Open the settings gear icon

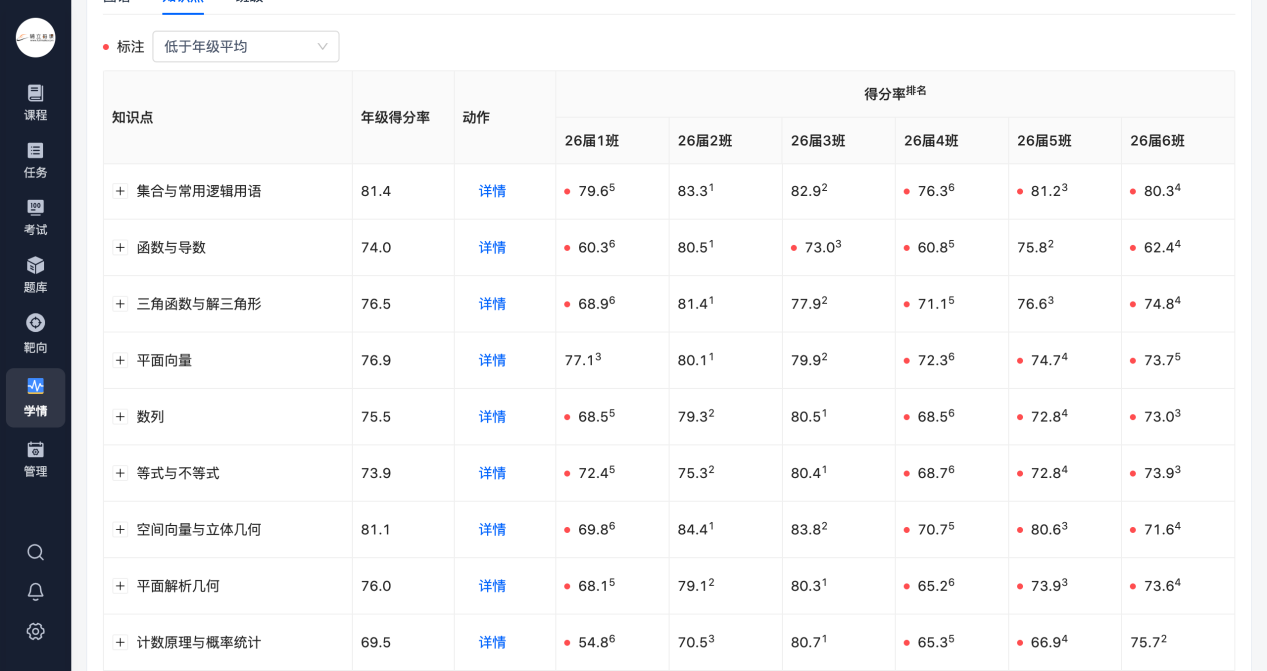point(35,631)
